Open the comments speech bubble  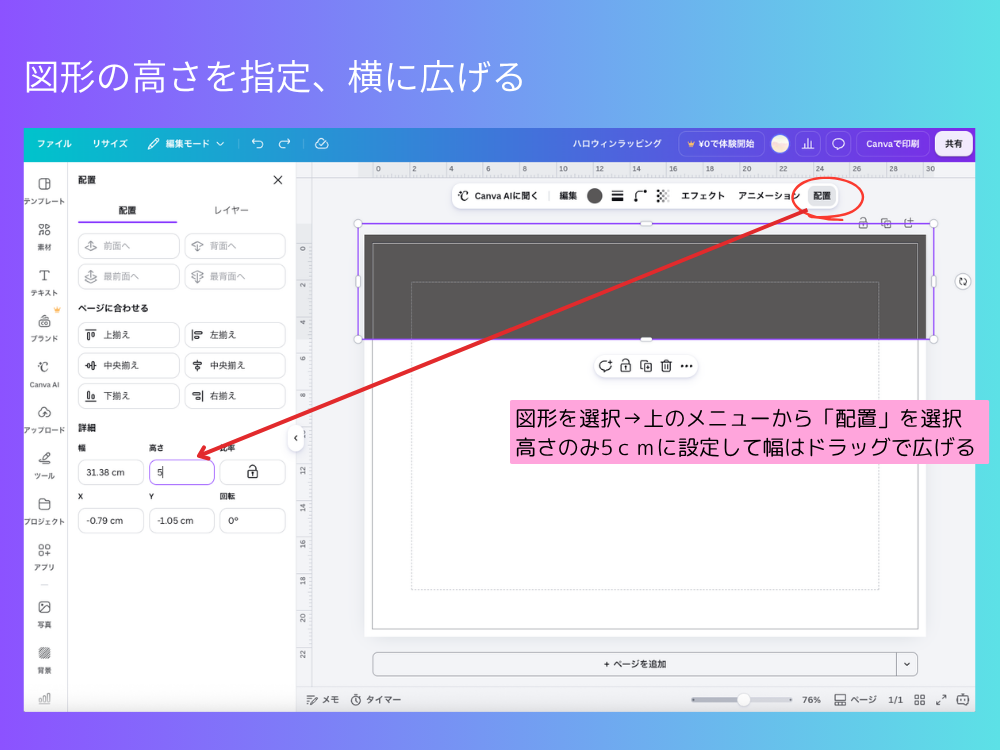point(838,143)
